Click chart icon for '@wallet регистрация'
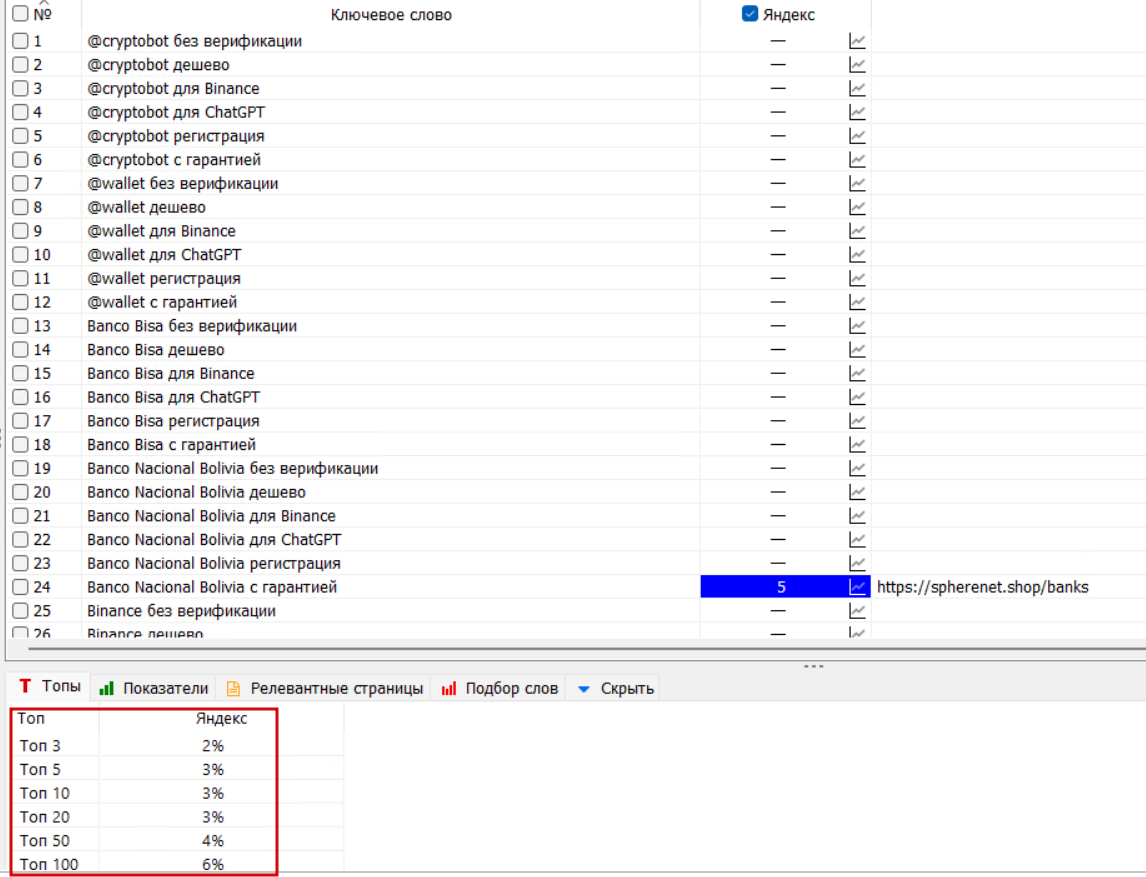Image resolution: width=1146 pixels, height=877 pixels. coord(857,279)
